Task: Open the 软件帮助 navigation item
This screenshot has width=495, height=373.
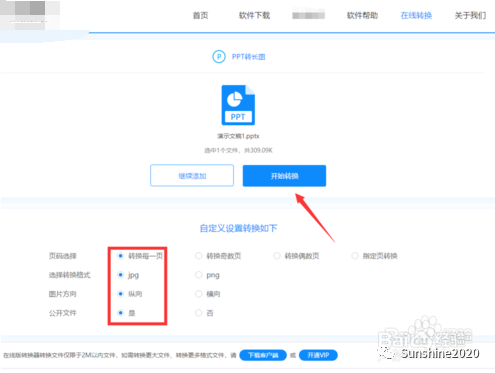Action: coord(362,15)
